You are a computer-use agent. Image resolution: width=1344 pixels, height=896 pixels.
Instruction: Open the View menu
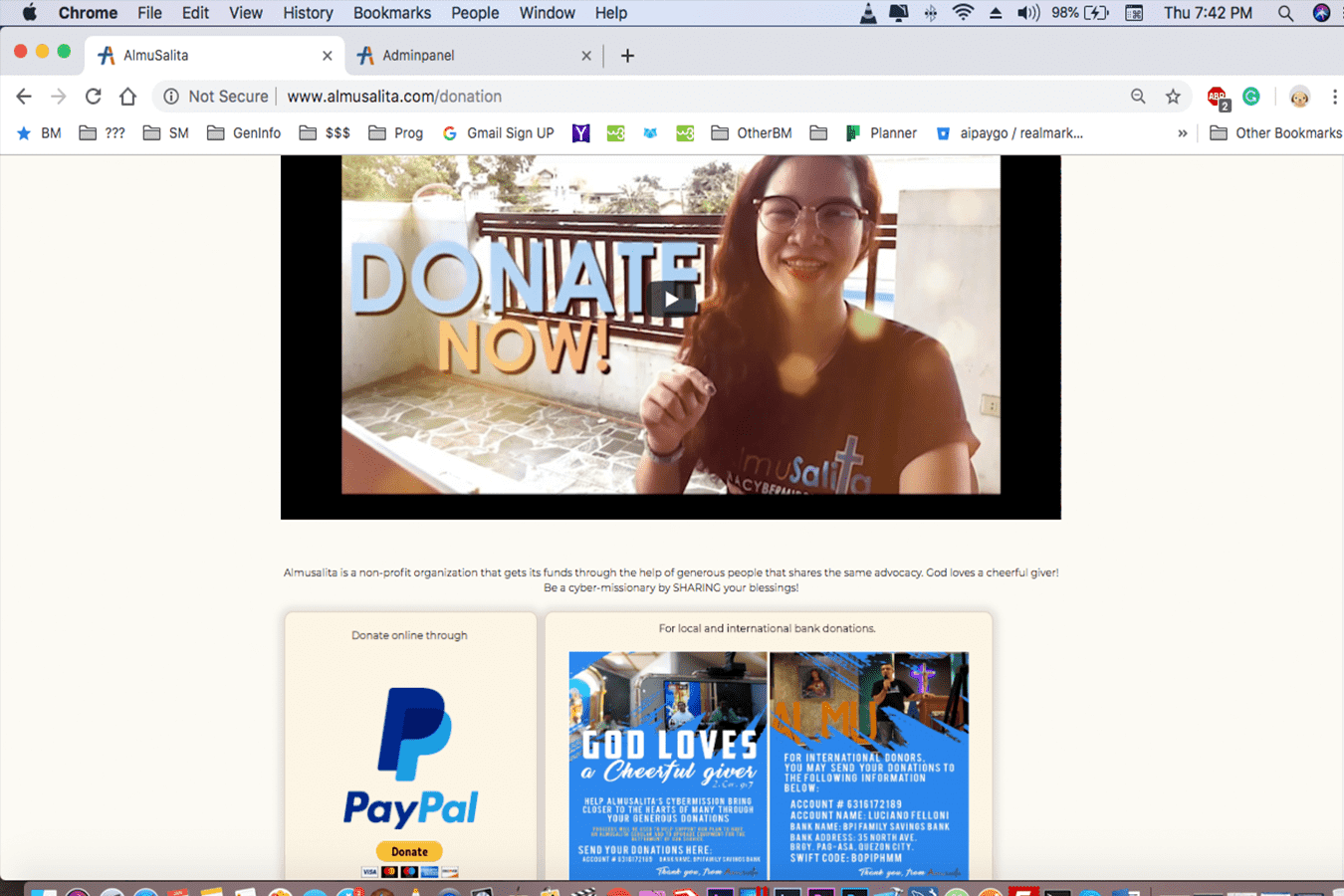(x=245, y=13)
